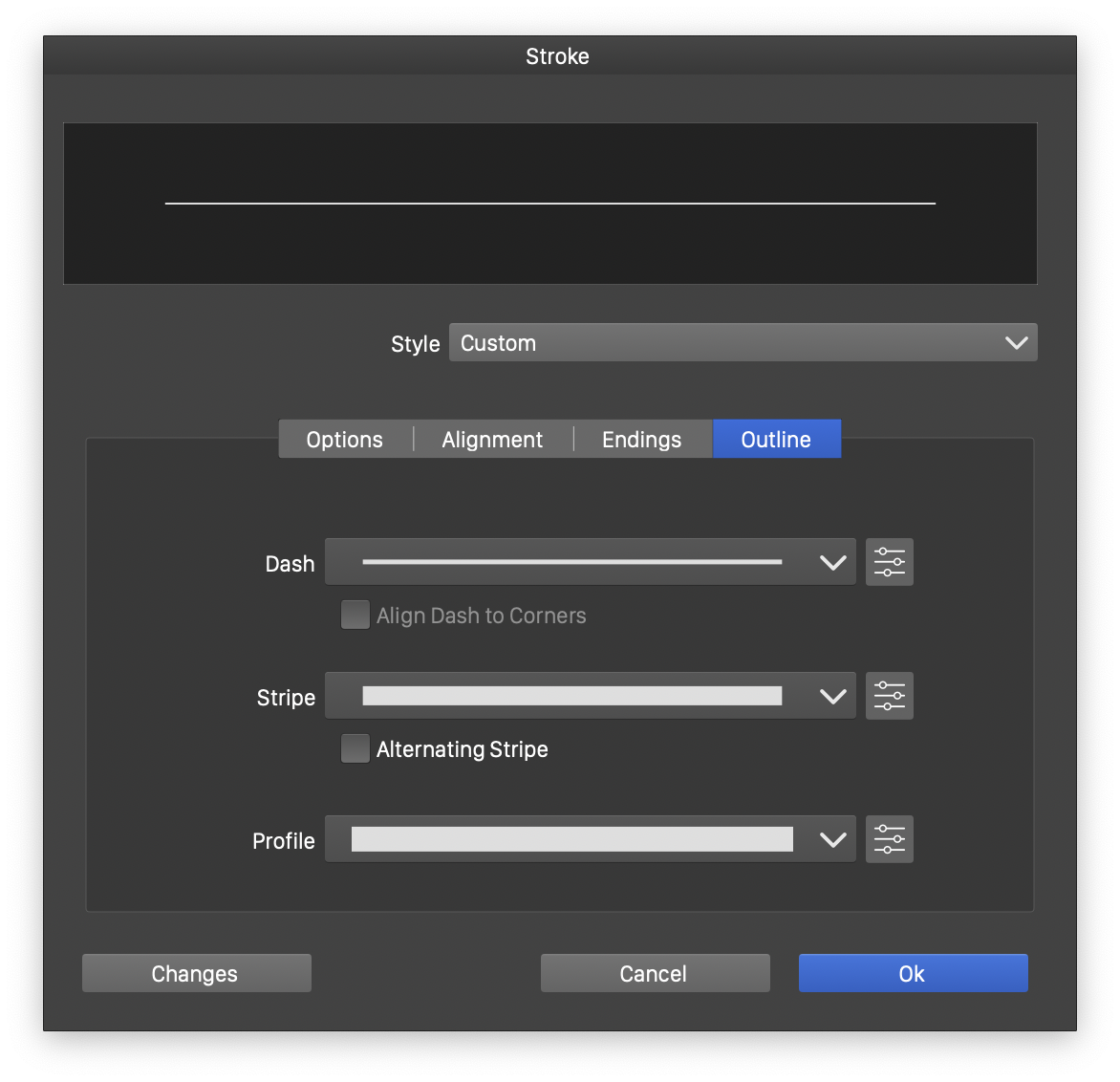
Task: Open the Dash pattern settings editor icon
Action: point(889,562)
